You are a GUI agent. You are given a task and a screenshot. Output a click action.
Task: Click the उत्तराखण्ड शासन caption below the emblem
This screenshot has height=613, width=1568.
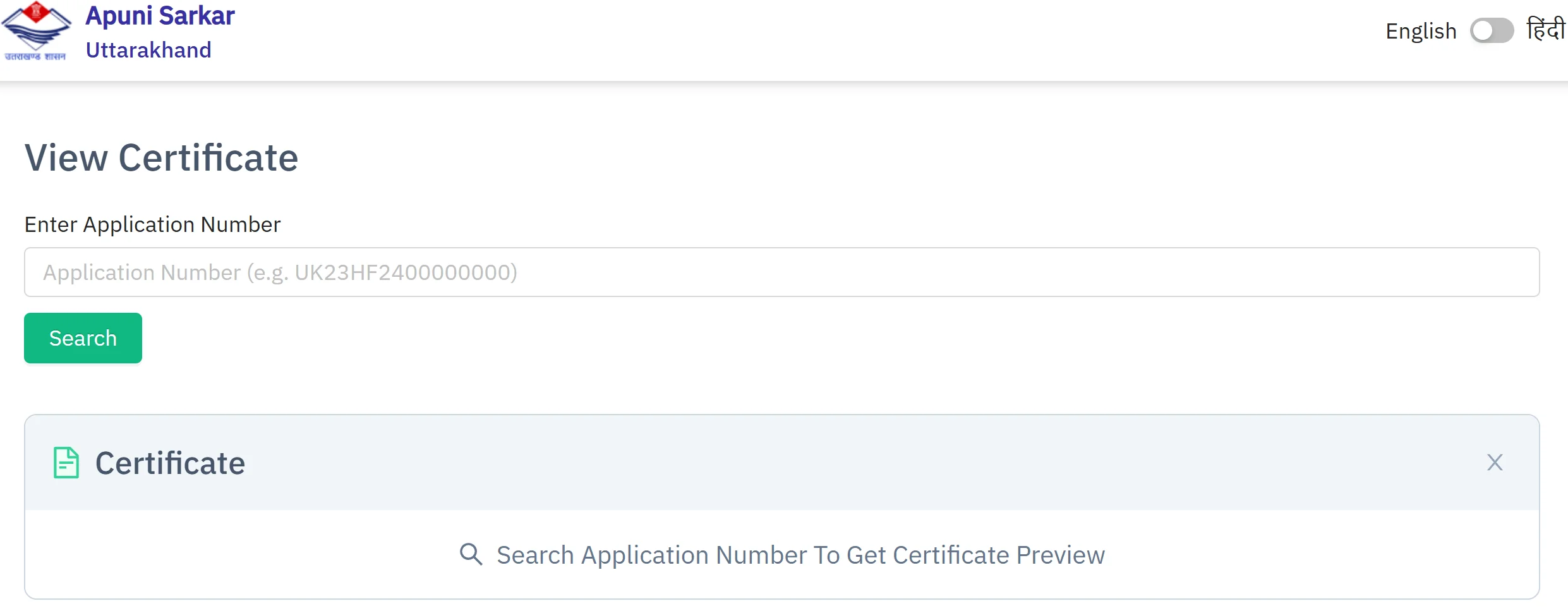(x=35, y=57)
